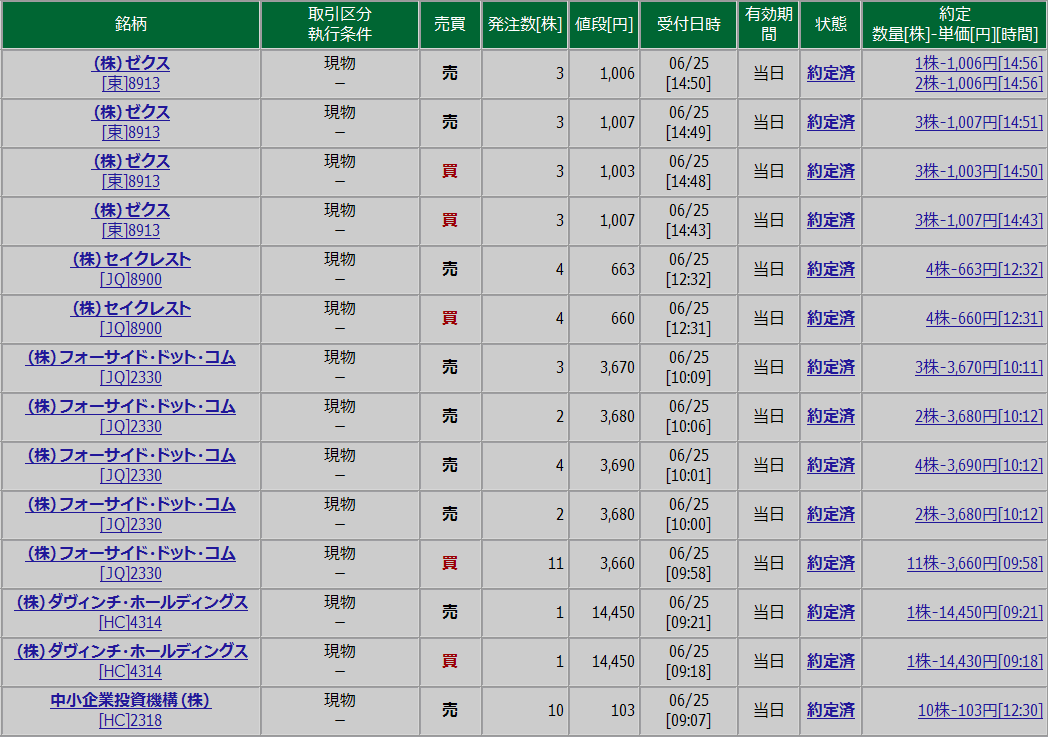Select the 約定 数量-単価-時間 column header
This screenshot has height=737, width=1048.
954,25
